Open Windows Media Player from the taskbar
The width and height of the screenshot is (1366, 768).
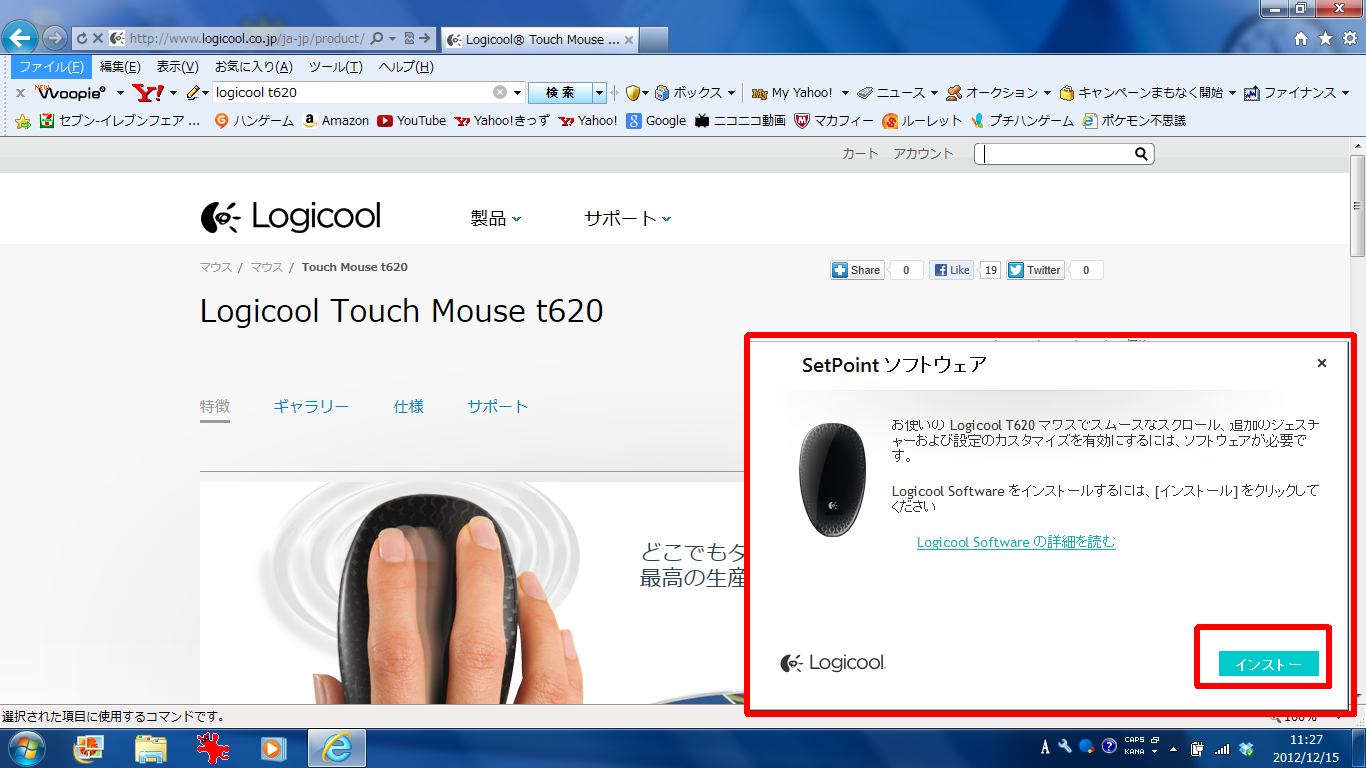pos(273,748)
